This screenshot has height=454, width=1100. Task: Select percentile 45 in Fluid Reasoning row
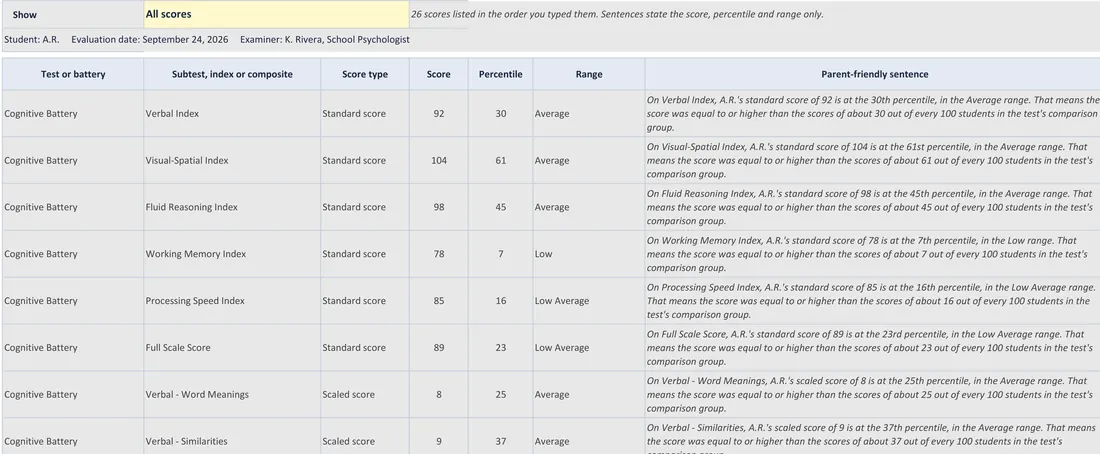click(500, 207)
